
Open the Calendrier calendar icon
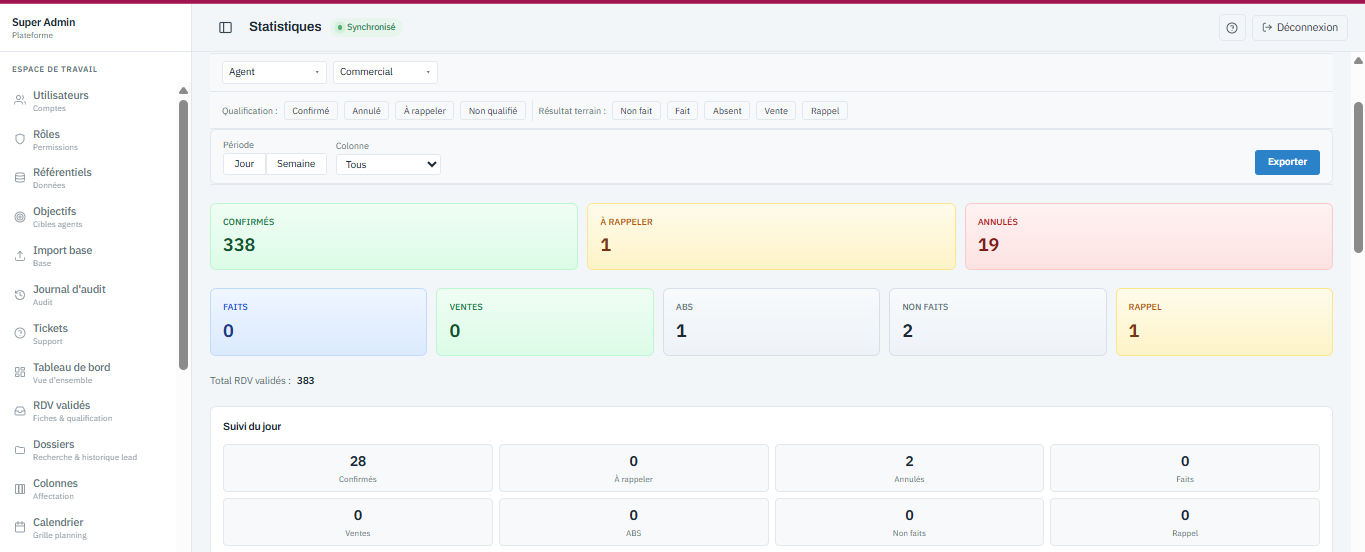point(20,528)
